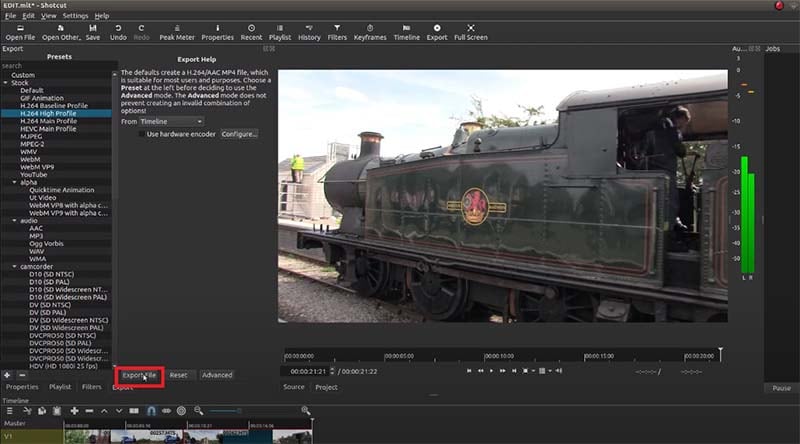This screenshot has height=444, width=800.
Task: Open the Keyframes panel
Action: 370,32
